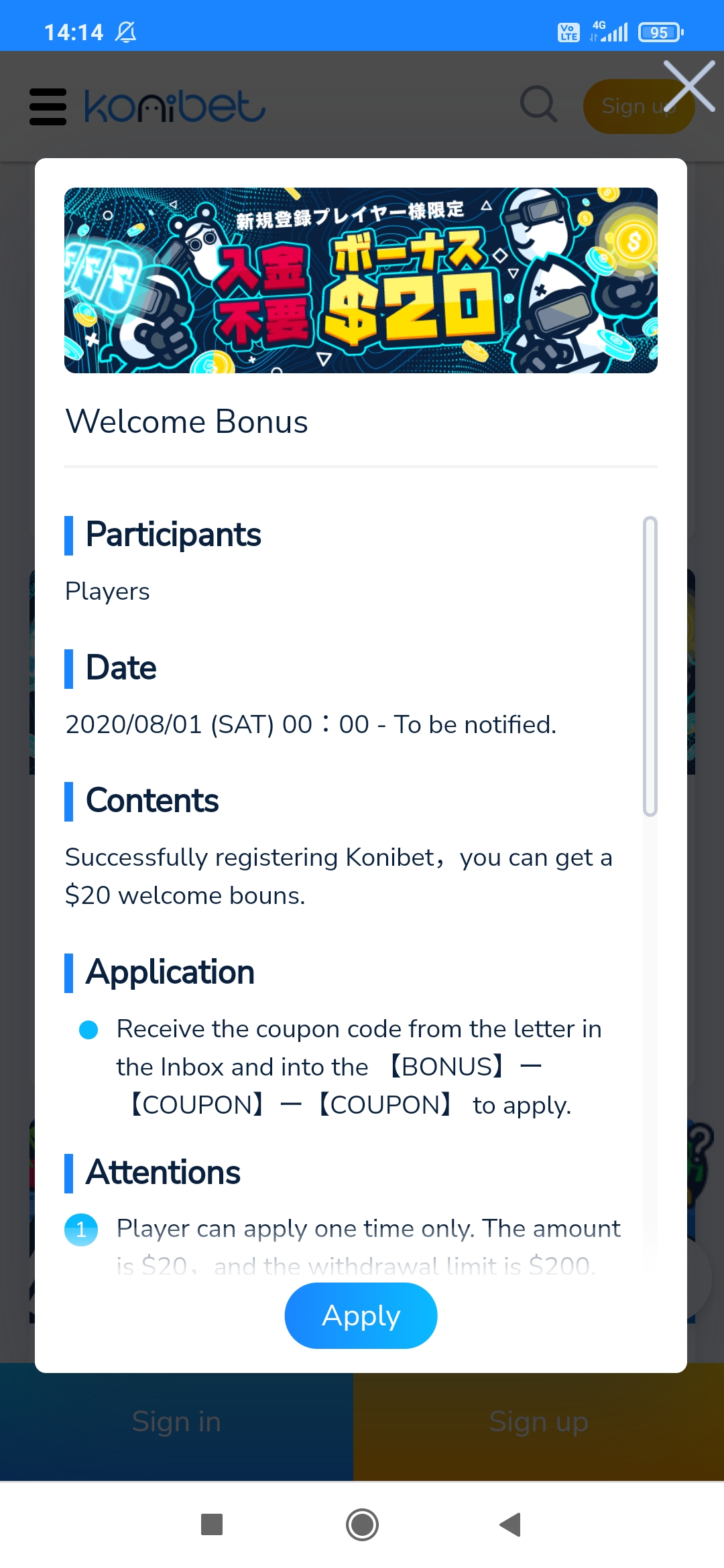Tap the numbered 1 bullet under Attentions

tap(81, 1230)
